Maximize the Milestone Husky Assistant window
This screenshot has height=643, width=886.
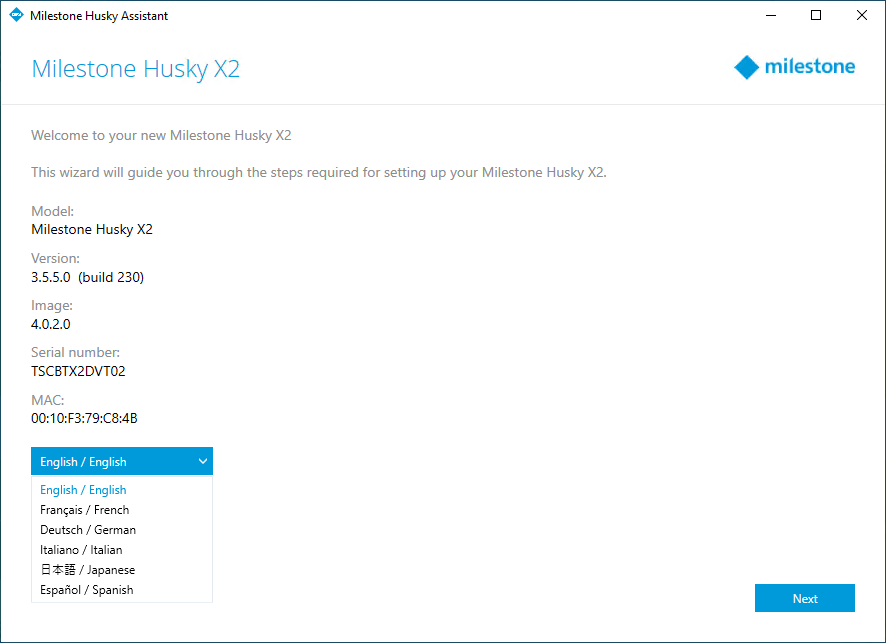815,15
